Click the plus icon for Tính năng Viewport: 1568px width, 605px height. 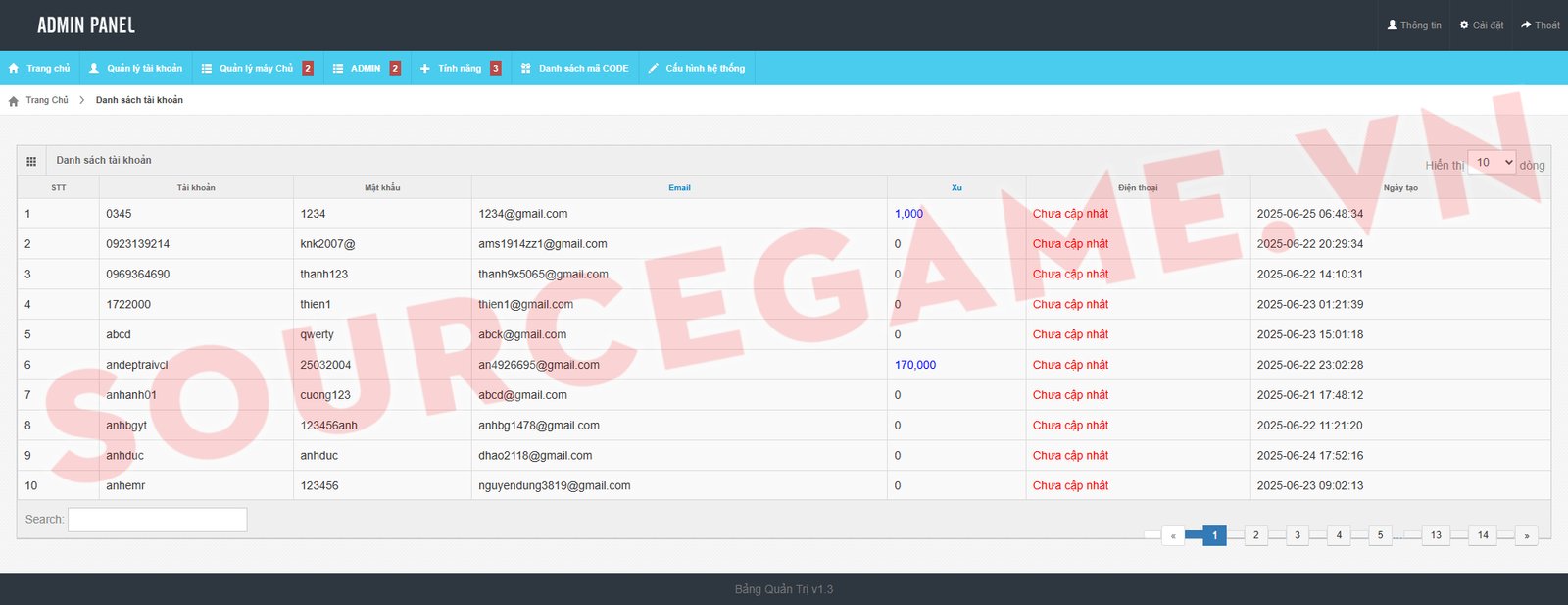click(x=425, y=69)
